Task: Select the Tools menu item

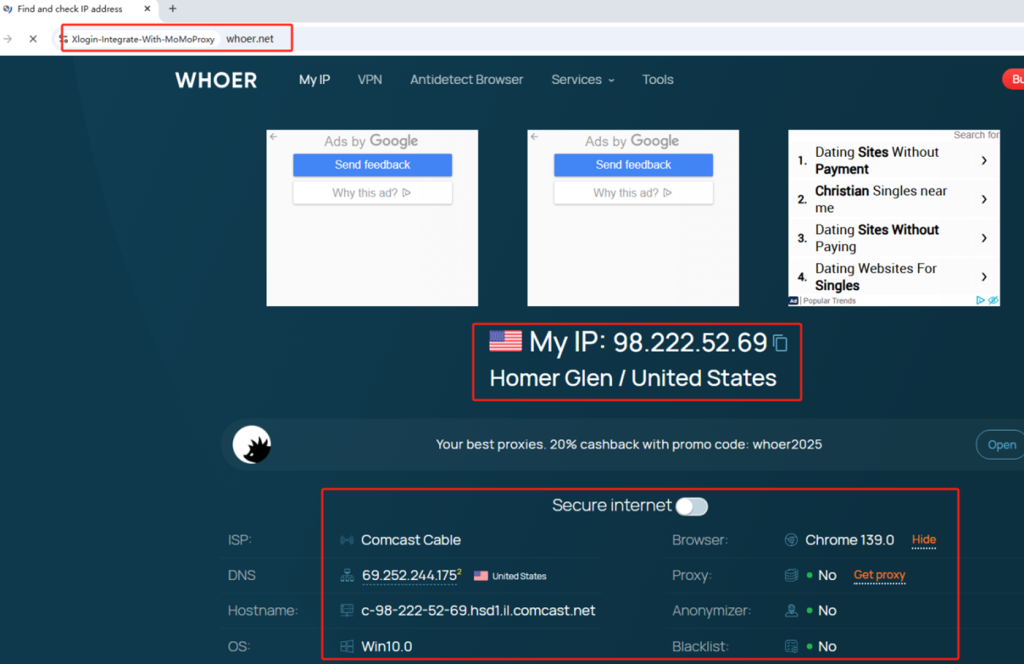Action: coord(657,80)
